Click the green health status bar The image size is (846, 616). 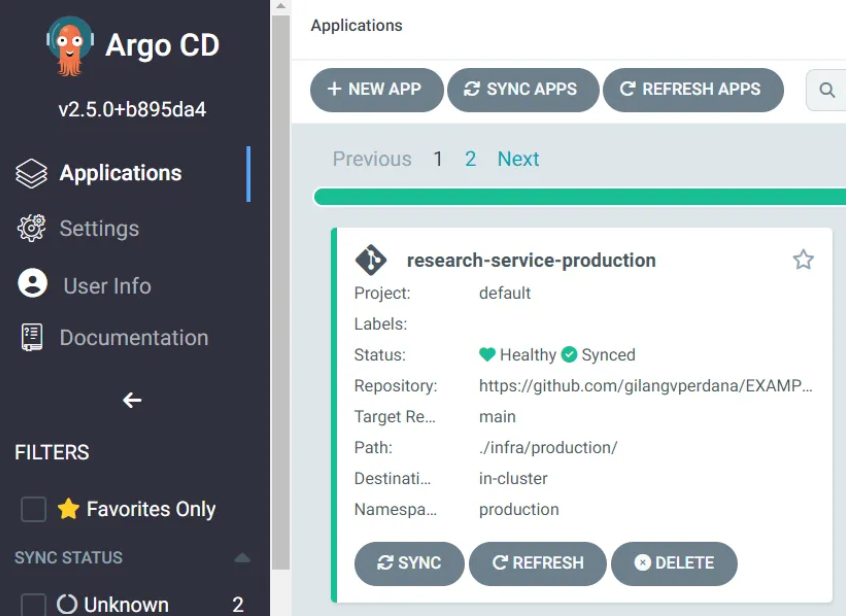[579, 196]
